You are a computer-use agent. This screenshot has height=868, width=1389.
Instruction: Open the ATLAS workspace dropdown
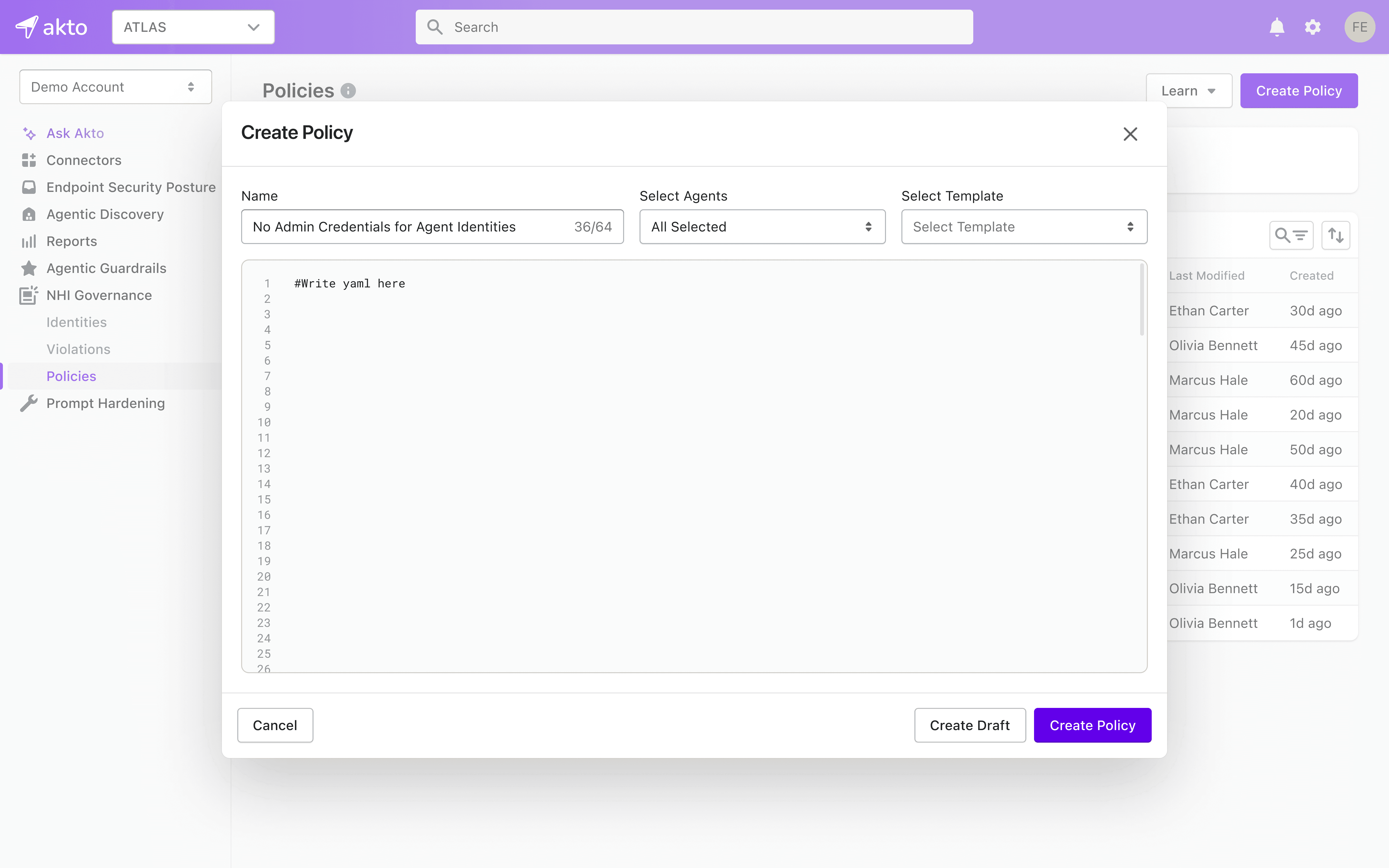click(193, 27)
